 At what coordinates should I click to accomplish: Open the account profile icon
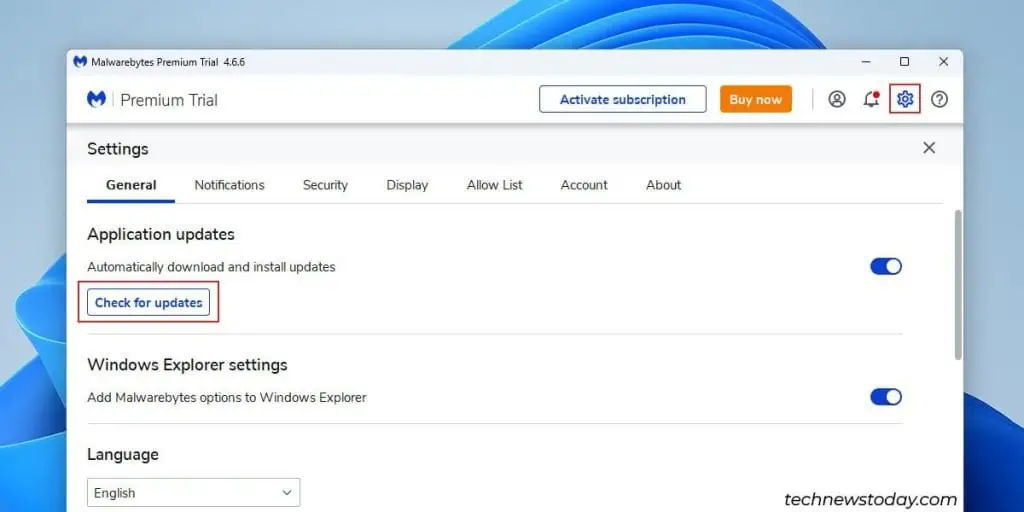(837, 99)
